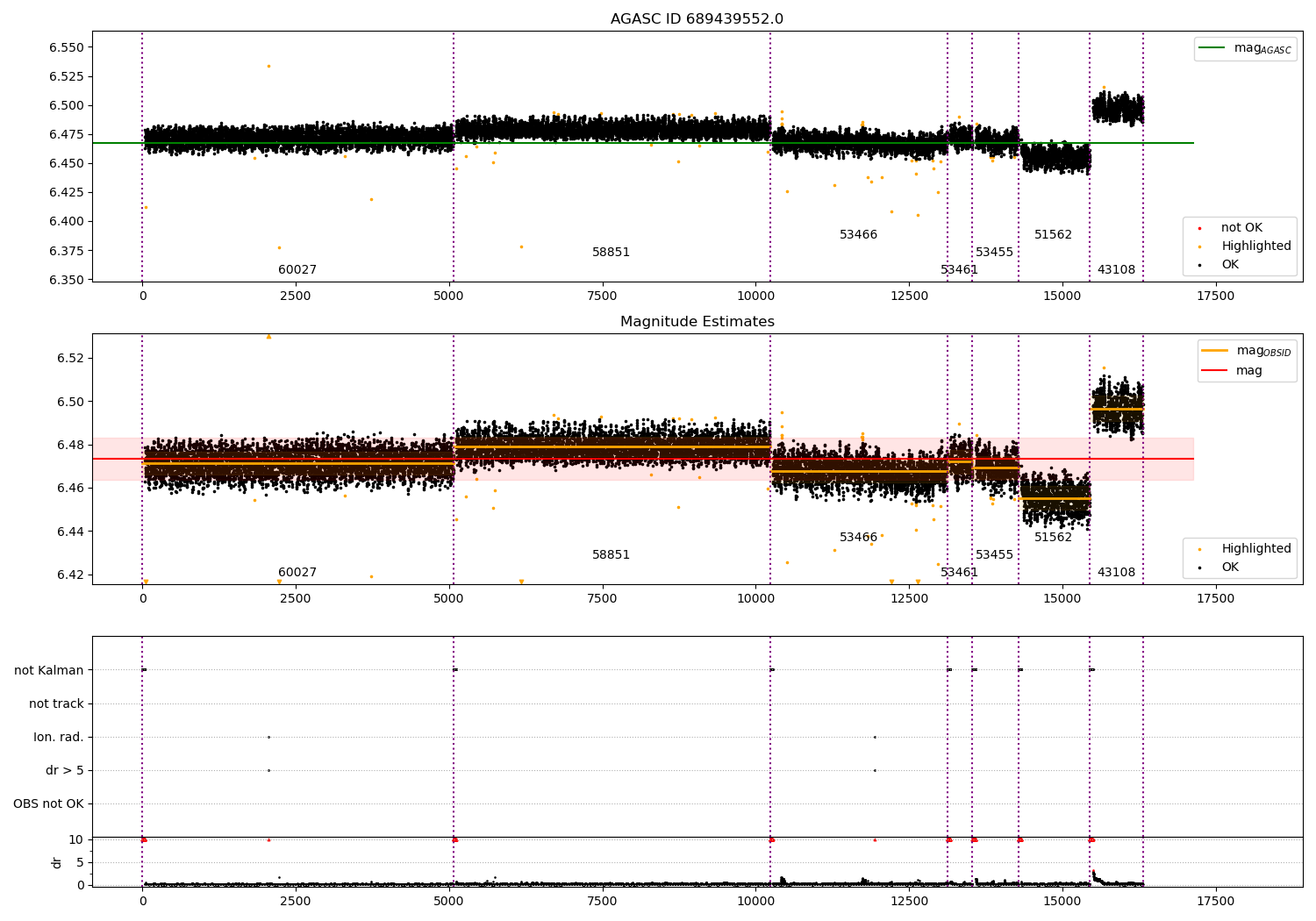Click the 6.350 y-axis tick in top plot
Image resolution: width=1316 pixels, height=921 pixels.
pos(67,281)
